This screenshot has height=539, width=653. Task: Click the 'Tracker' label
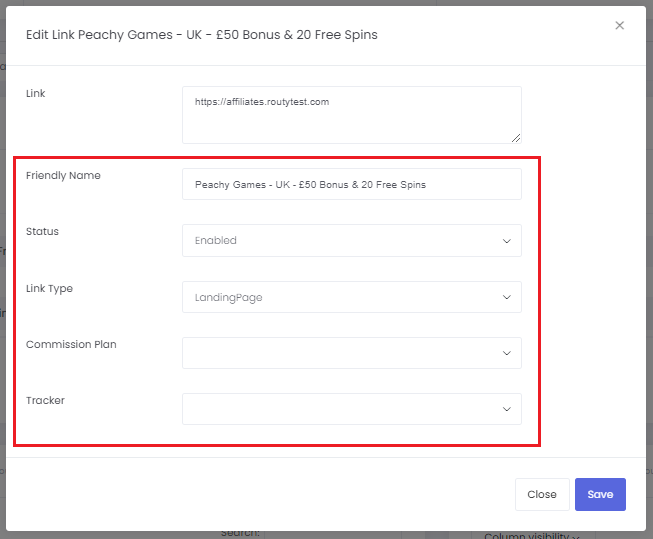tap(45, 400)
